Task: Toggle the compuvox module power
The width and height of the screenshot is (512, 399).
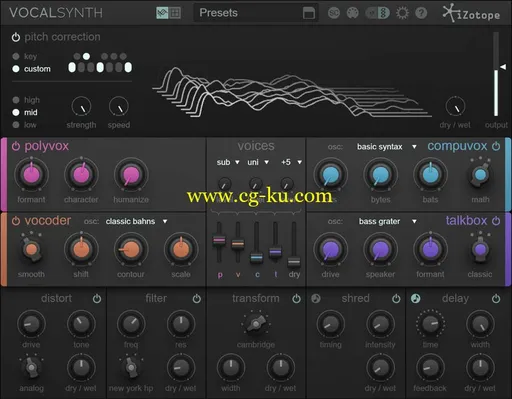Action: [496, 146]
